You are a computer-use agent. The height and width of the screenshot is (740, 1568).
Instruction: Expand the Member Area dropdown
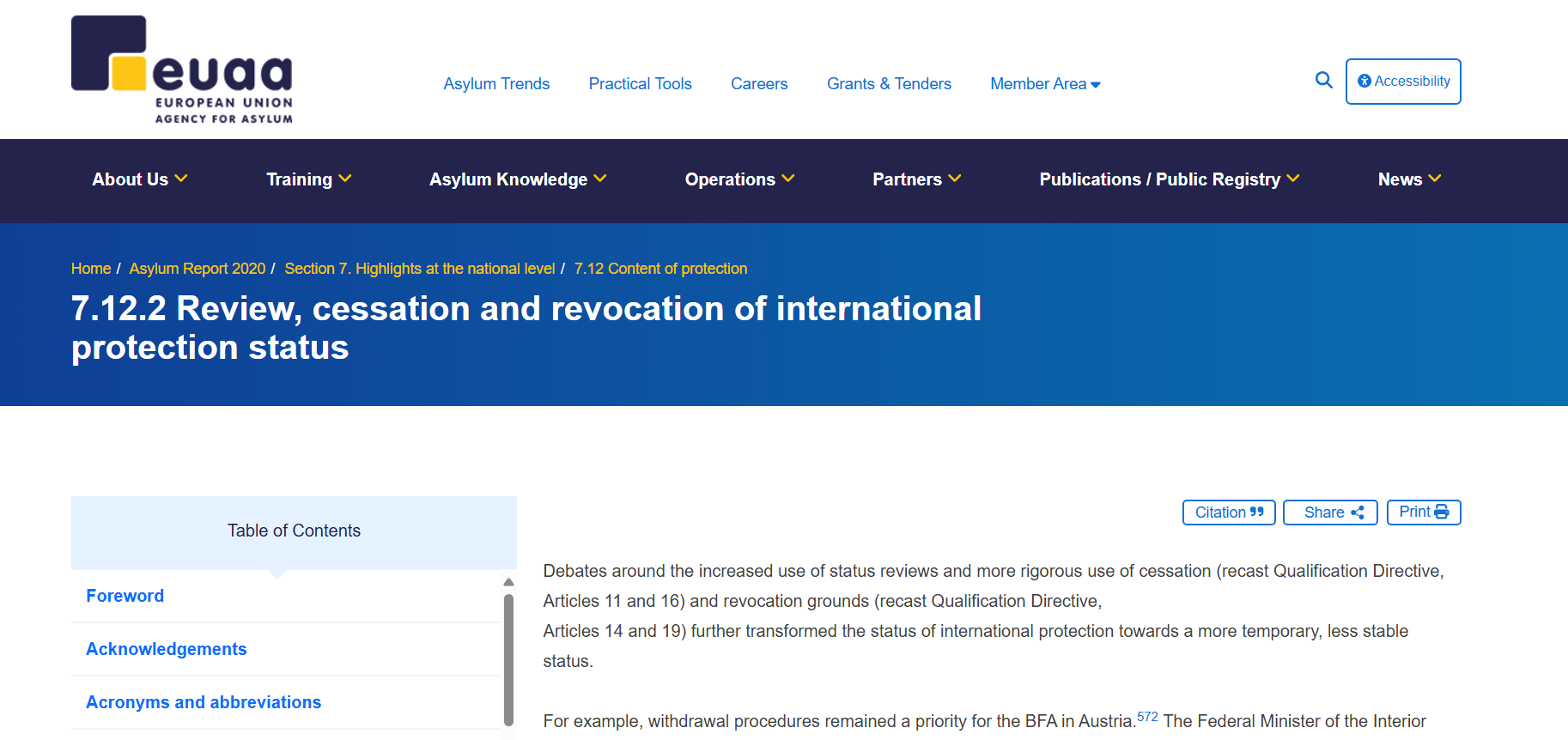click(x=1044, y=84)
